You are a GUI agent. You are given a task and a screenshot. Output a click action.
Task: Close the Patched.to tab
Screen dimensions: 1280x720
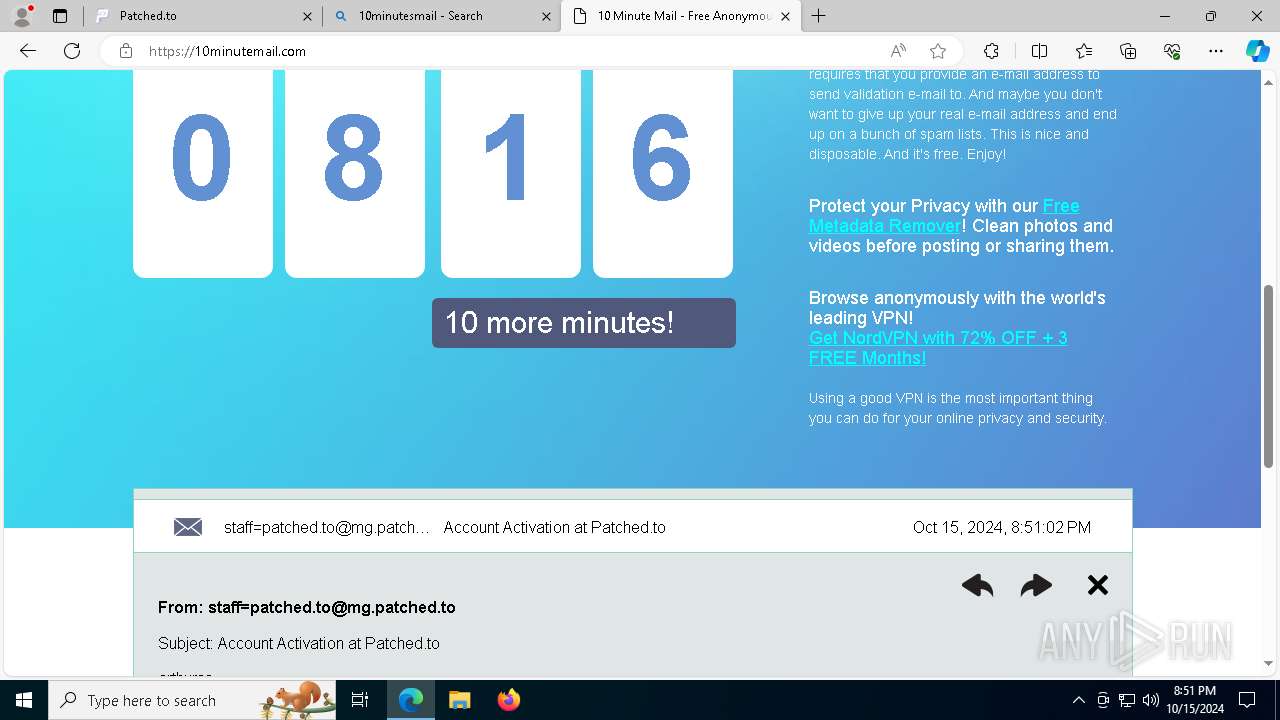[307, 16]
